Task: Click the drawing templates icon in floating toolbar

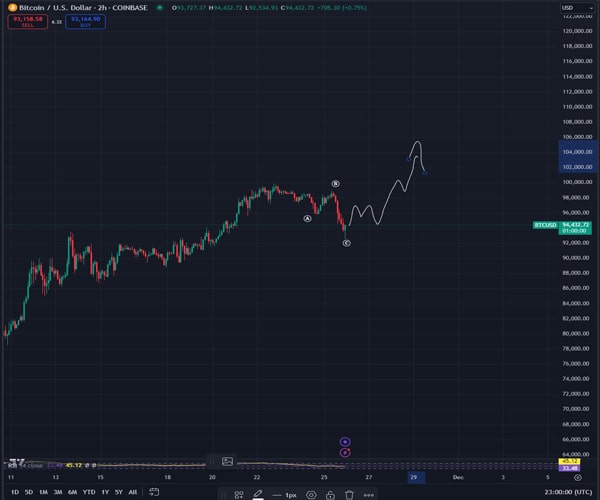Action: click(239, 495)
